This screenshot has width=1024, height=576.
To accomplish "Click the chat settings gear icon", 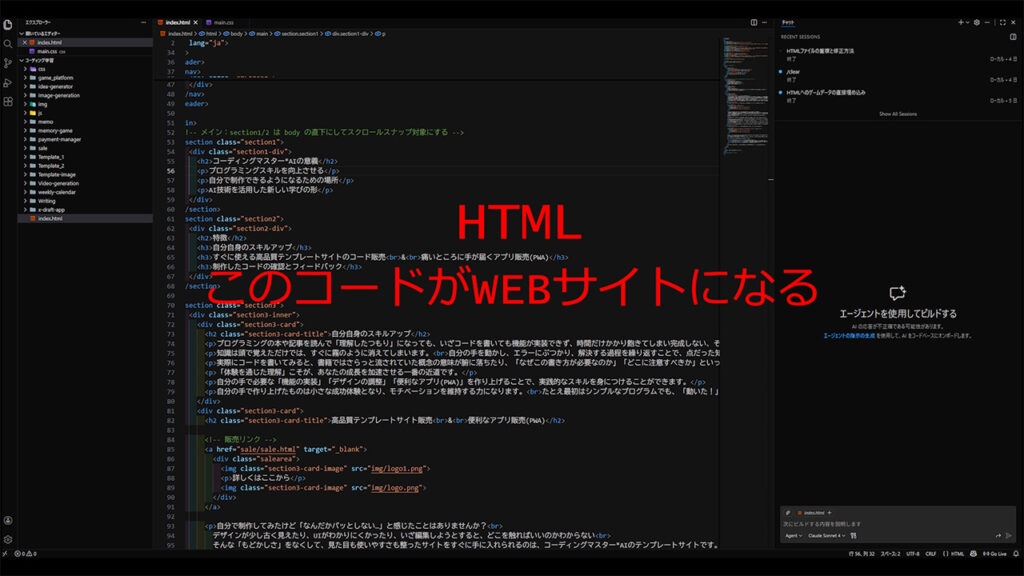I will click(x=977, y=21).
